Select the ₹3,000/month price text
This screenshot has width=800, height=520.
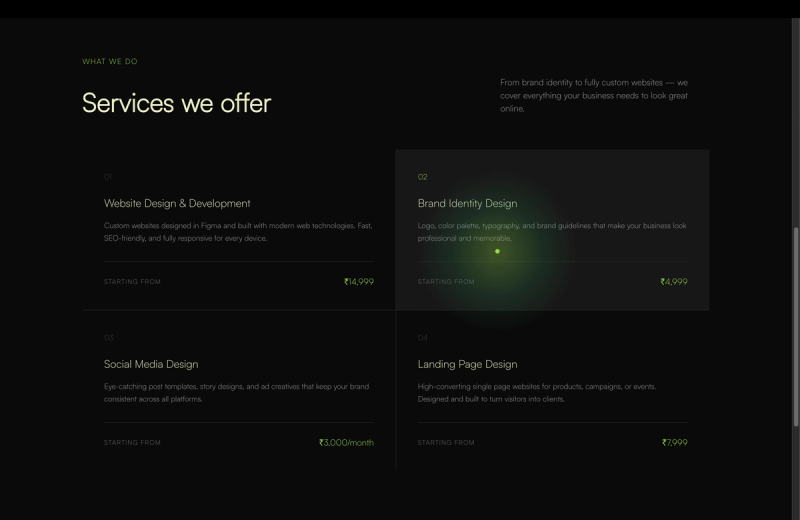point(346,442)
